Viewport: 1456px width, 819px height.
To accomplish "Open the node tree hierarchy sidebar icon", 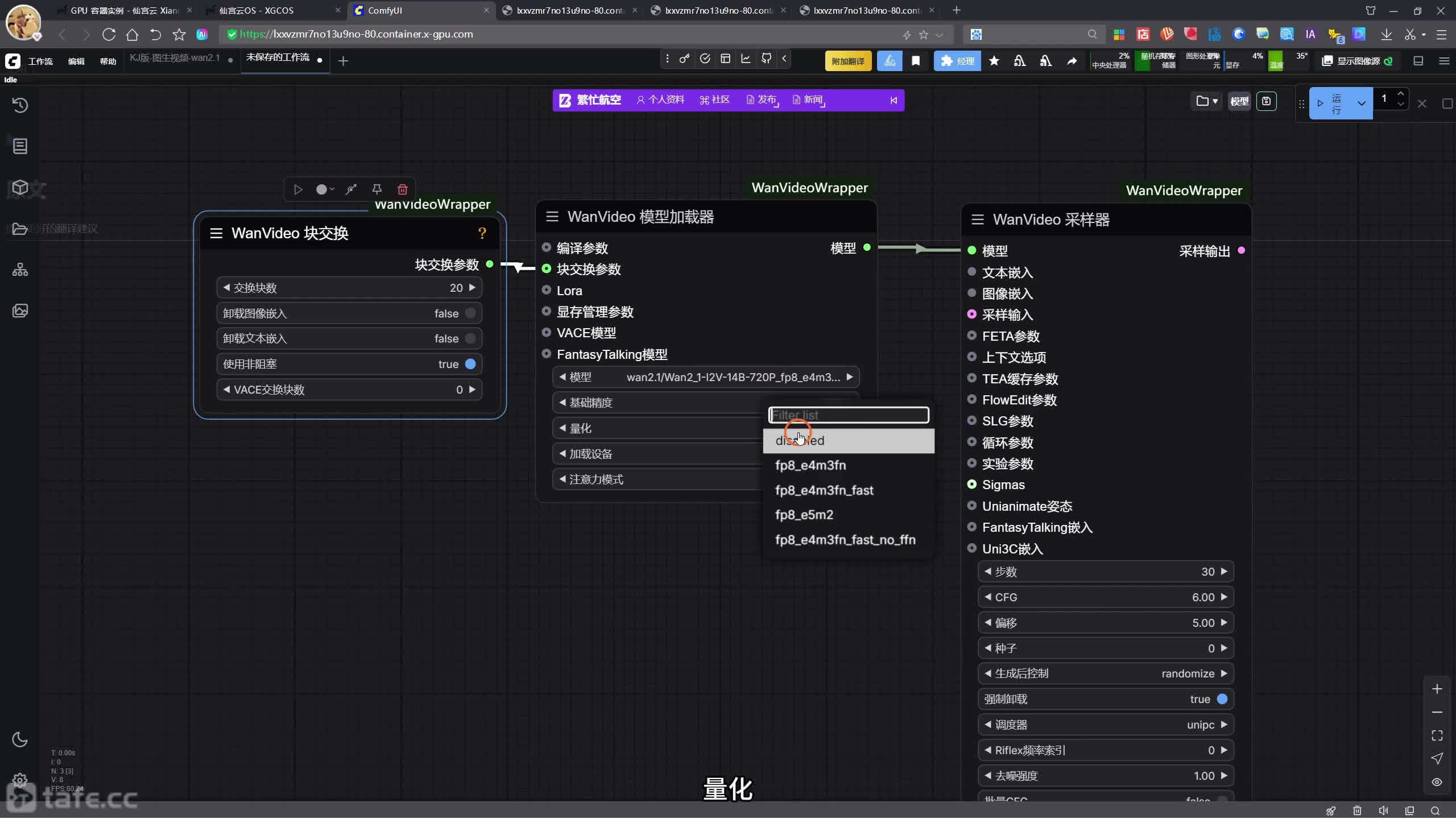I will click(x=20, y=270).
